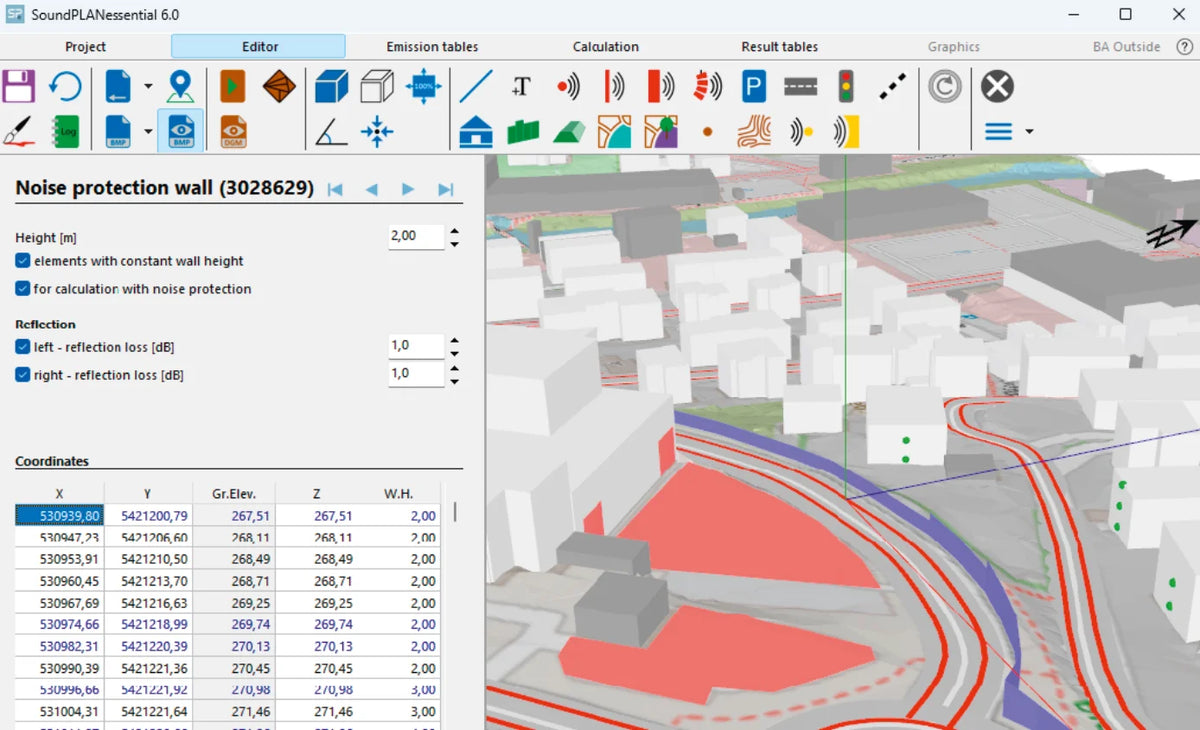Select X coordinate cell 530939,80
The image size is (1200, 730).
(x=60, y=516)
